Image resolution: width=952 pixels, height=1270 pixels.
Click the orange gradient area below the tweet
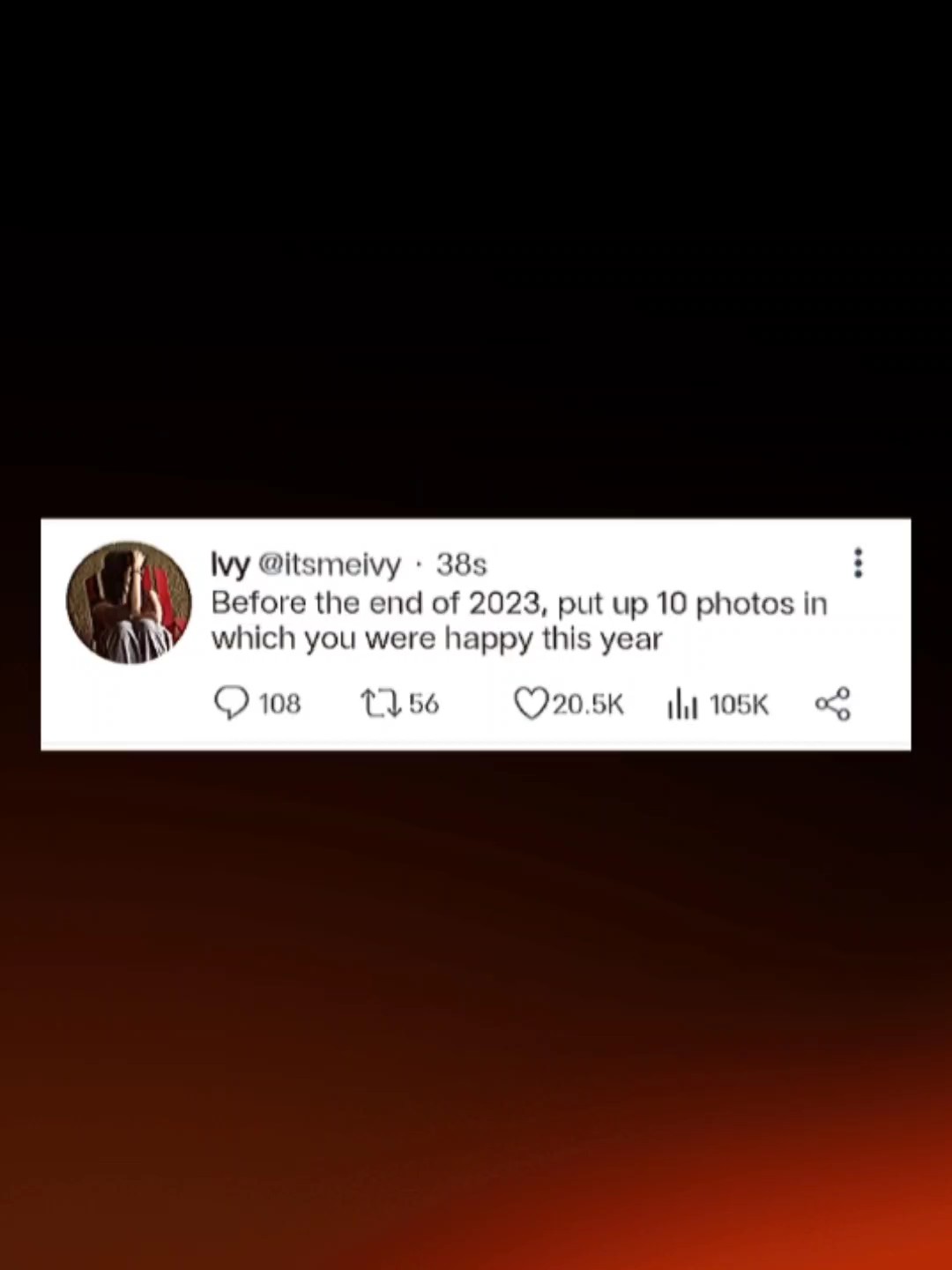click(x=476, y=1014)
